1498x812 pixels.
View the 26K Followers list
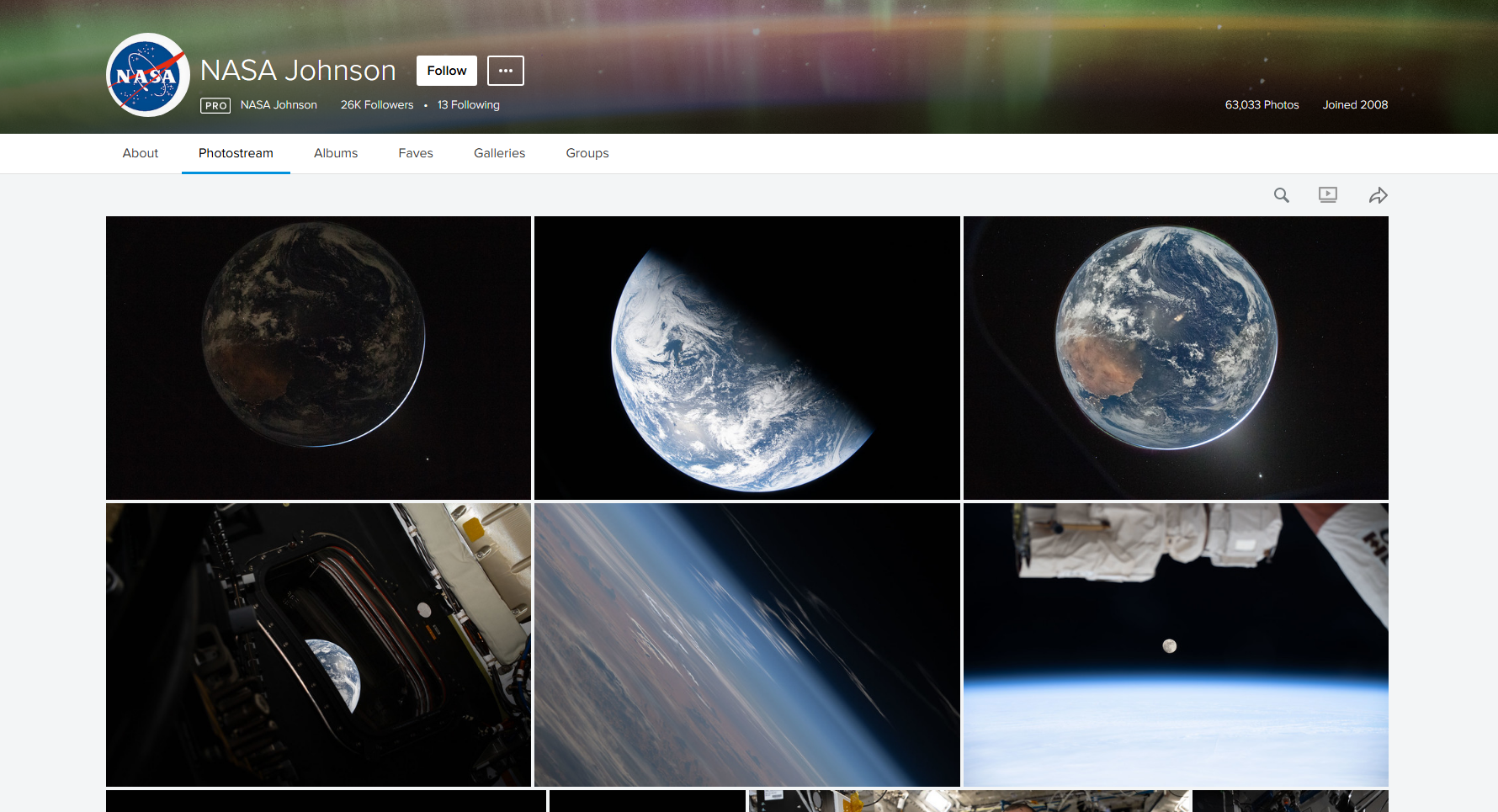(377, 105)
